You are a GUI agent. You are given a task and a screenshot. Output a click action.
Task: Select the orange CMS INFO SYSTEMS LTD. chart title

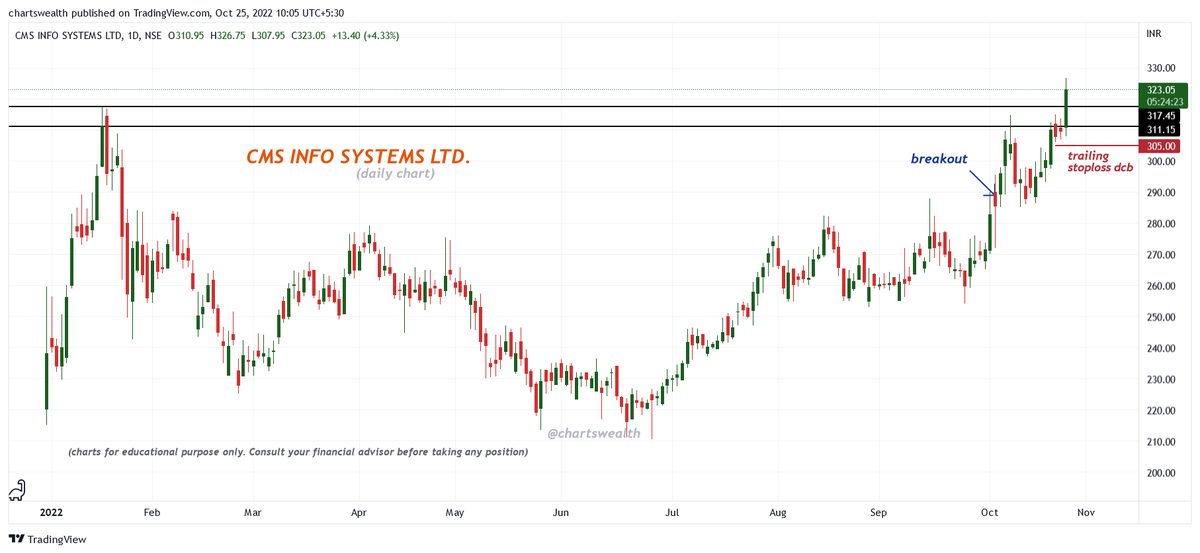pos(358,158)
